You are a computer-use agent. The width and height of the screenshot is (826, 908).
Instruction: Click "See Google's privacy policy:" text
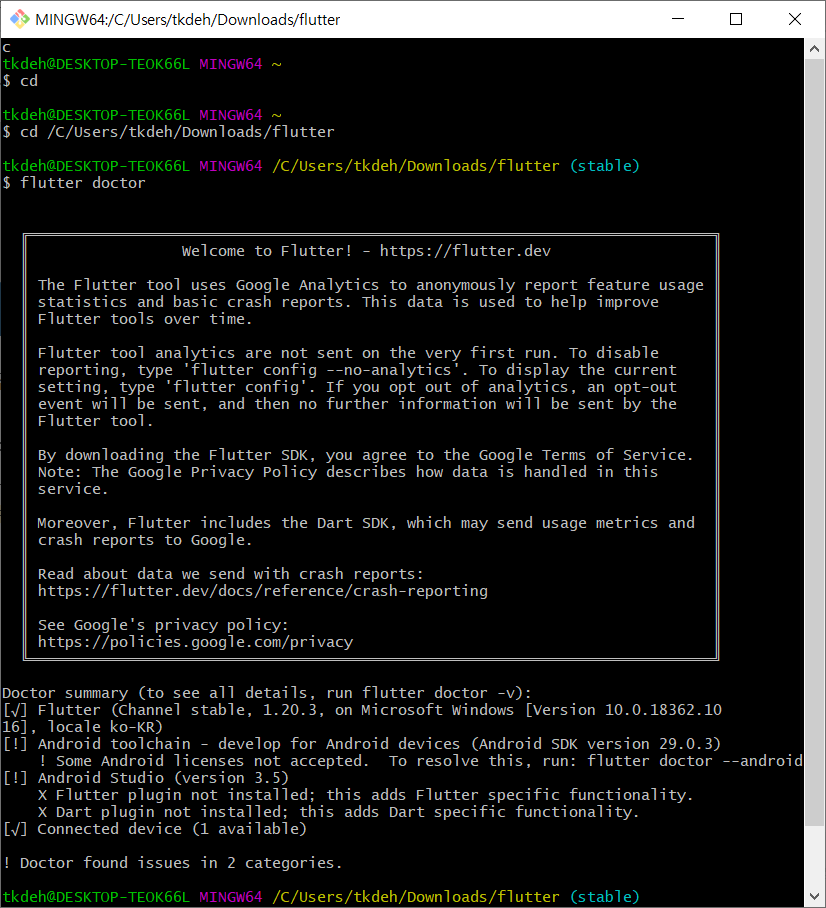click(x=163, y=625)
